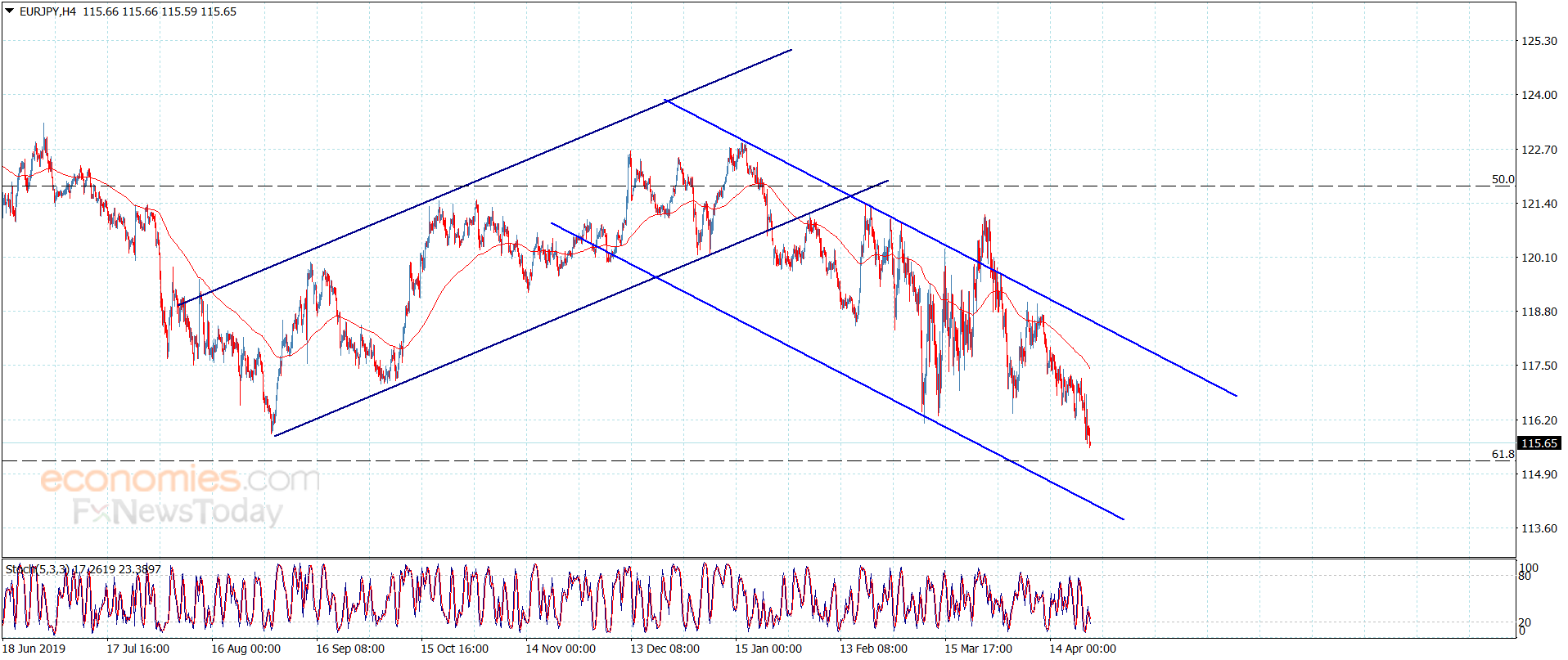Click the current price tag 115.65

pyautogui.click(x=1539, y=443)
